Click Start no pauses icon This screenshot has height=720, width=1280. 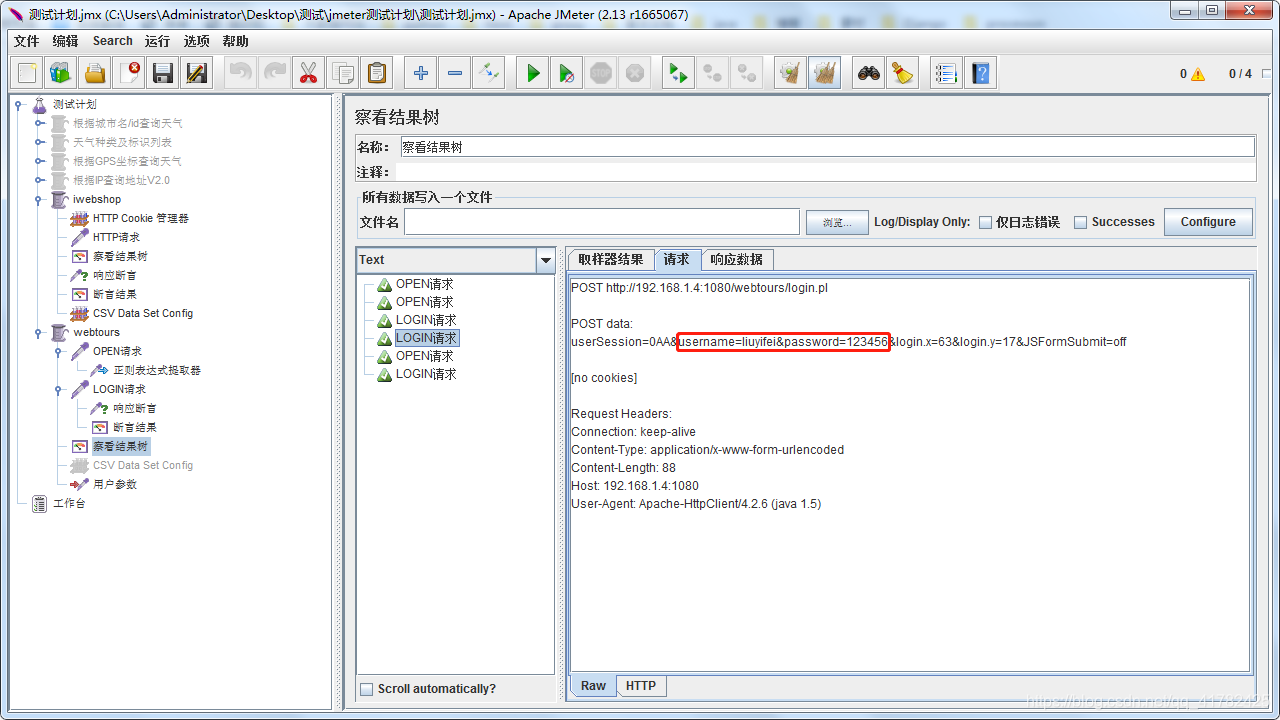pos(567,73)
